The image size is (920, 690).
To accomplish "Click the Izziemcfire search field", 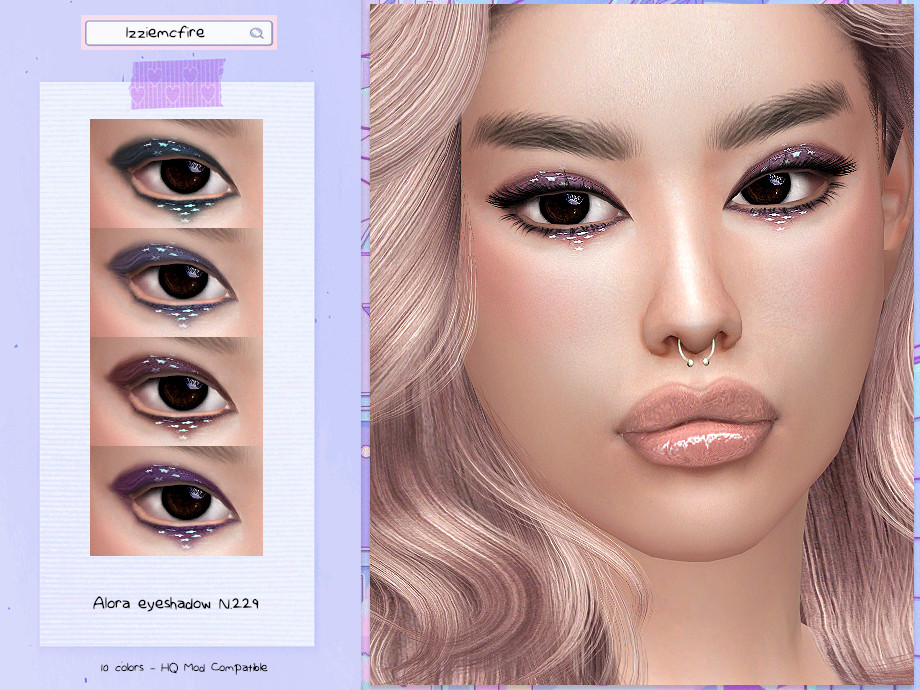I will point(165,33).
